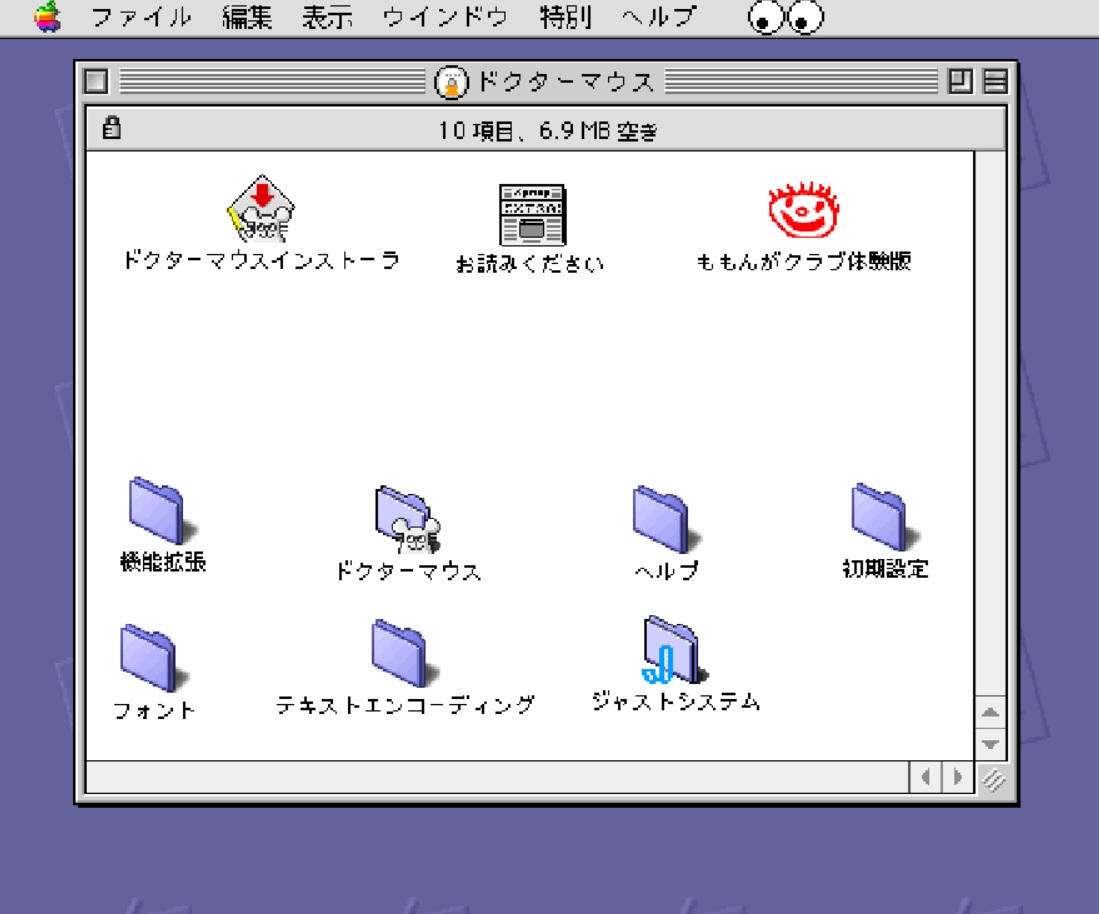
Task: Click the window zoom box
Action: (x=960, y=81)
